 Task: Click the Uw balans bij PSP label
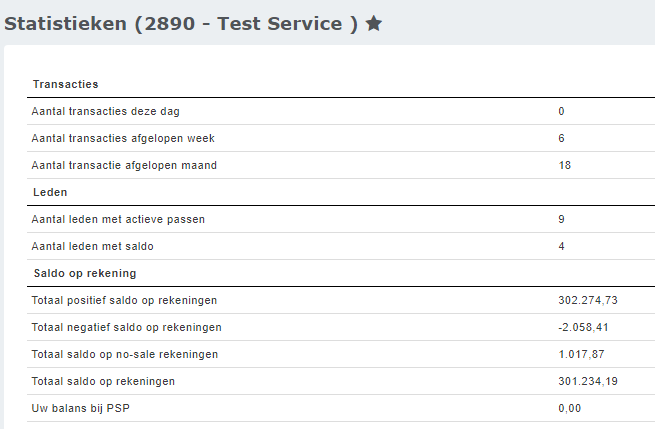[82, 407]
